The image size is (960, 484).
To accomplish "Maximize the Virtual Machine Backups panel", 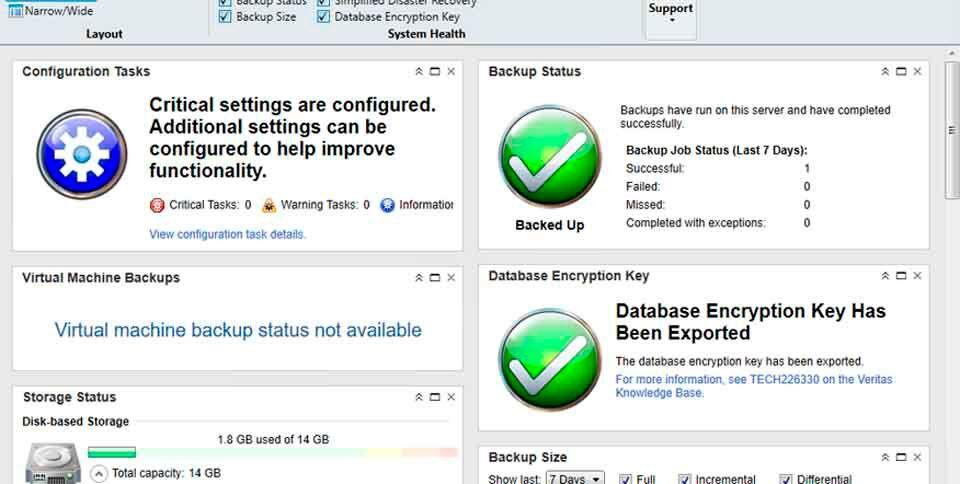I will 435,278.
